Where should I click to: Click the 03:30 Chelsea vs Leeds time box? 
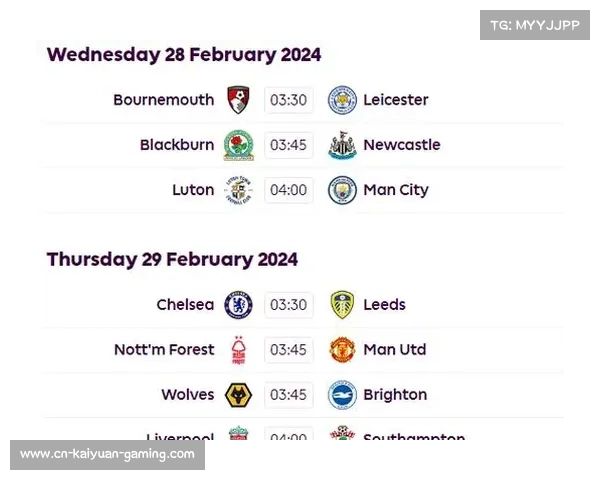[289, 305]
